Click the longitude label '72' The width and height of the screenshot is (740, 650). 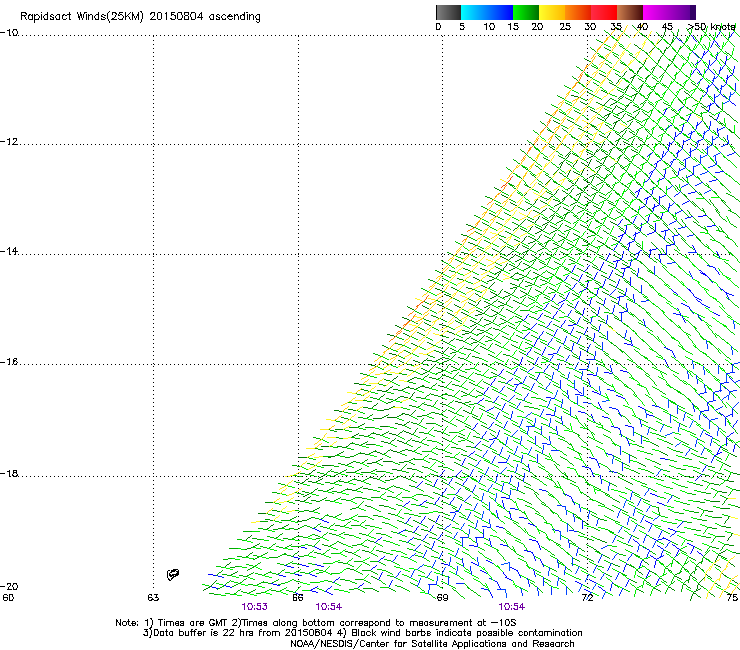click(x=587, y=598)
